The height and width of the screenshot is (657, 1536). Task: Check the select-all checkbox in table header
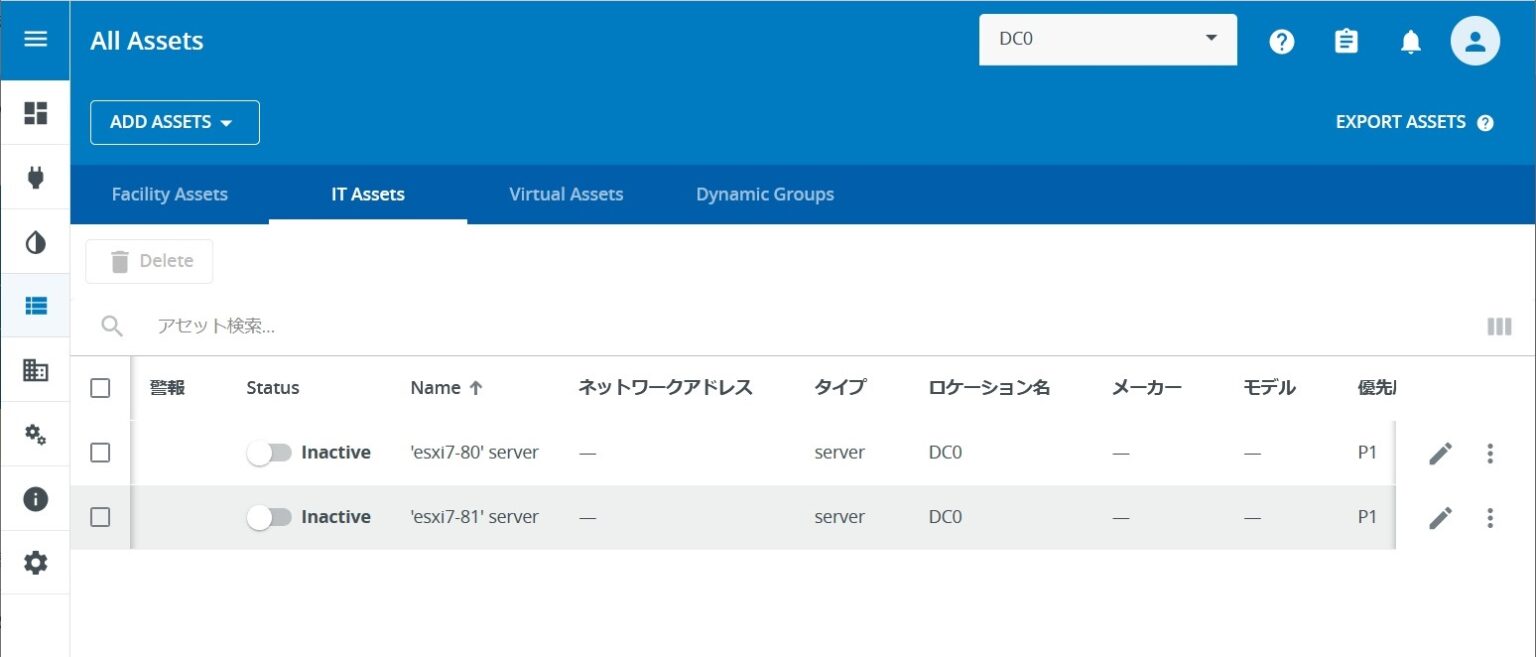(100, 388)
